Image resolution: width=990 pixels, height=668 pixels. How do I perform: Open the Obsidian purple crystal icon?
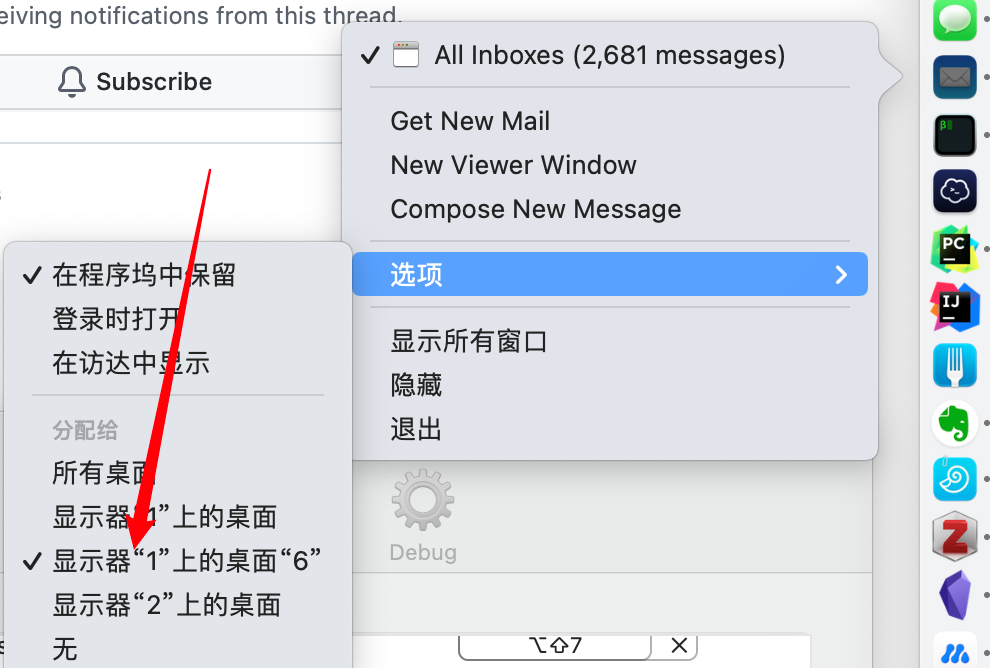pos(954,595)
